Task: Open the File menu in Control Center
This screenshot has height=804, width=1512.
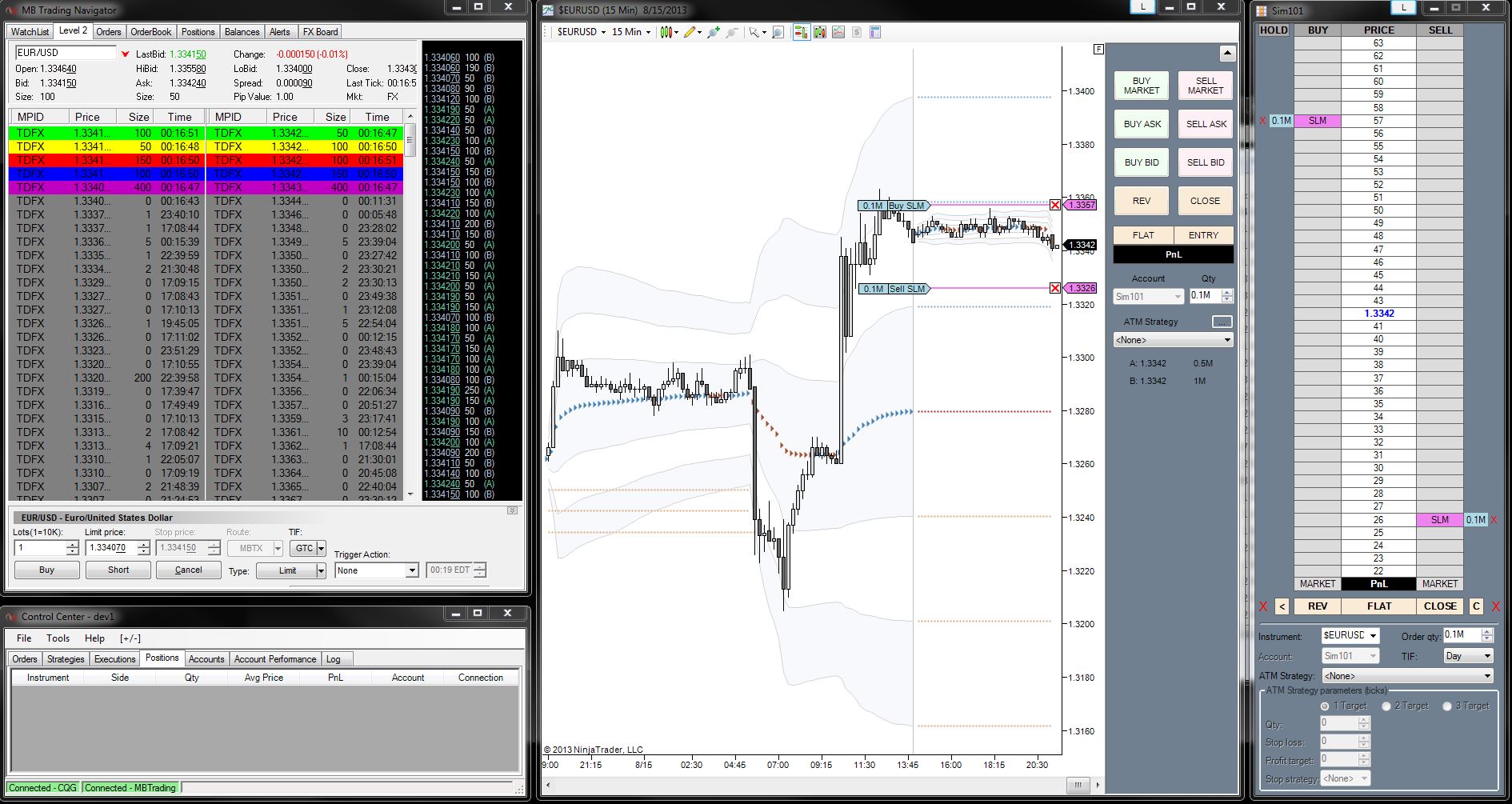Action: (24, 638)
